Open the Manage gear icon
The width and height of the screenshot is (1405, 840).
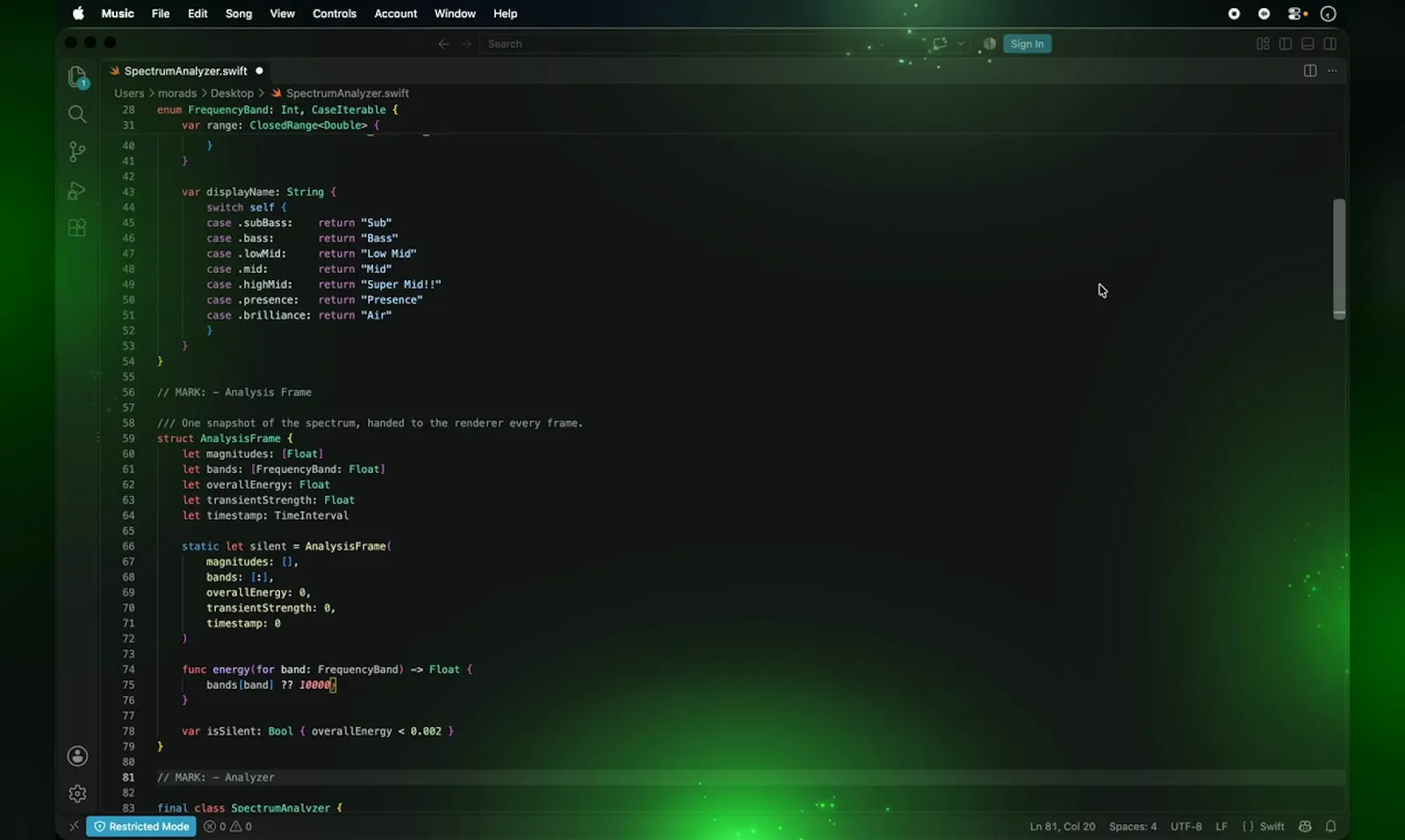point(77,793)
